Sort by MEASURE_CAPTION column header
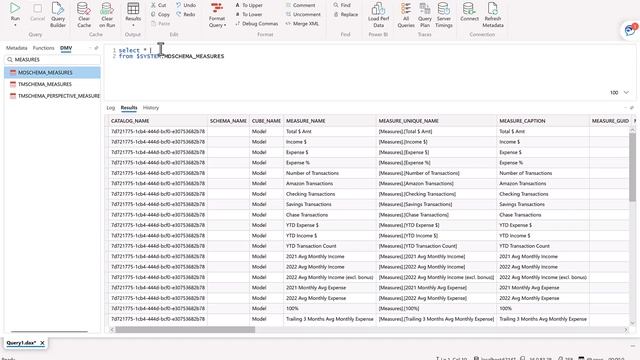This screenshot has width=640, height=360. click(x=543, y=121)
